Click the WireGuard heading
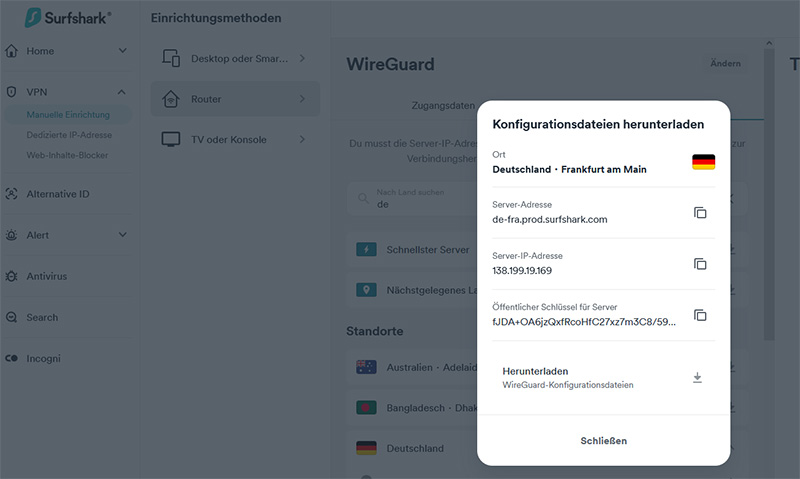Viewport: 800px width, 479px height. [390, 64]
